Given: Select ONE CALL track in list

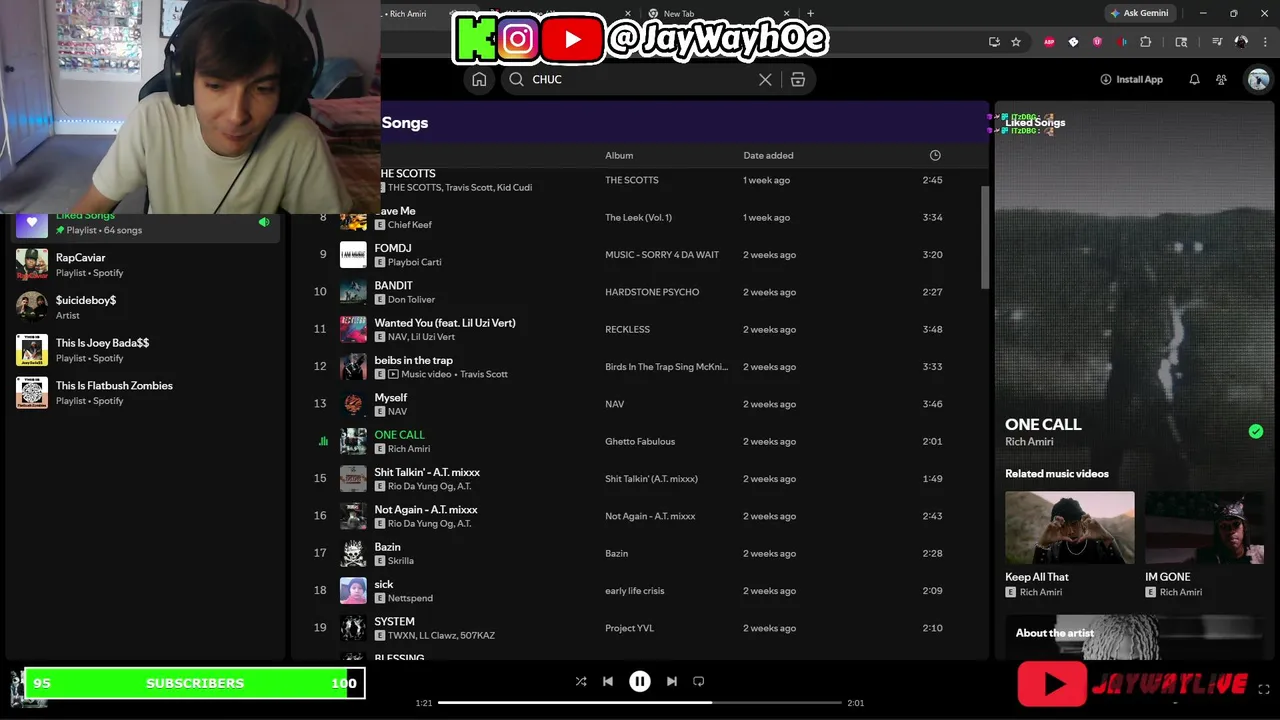Looking at the screenshot, I should coord(400,435).
